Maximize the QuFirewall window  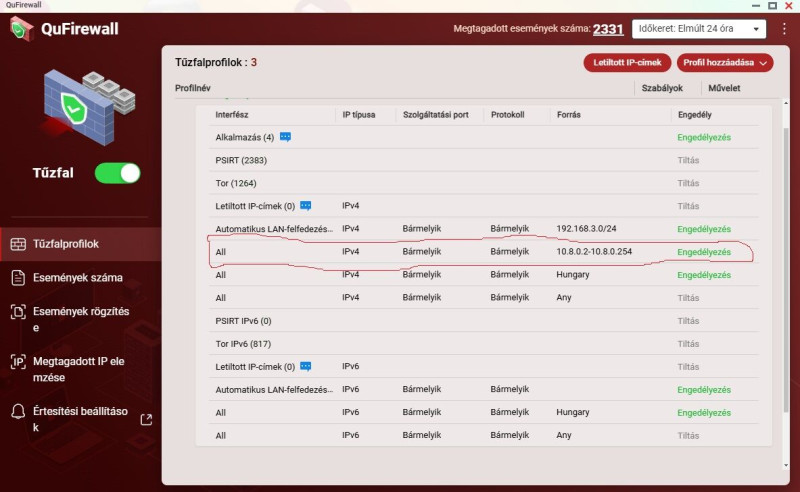(772, 5)
